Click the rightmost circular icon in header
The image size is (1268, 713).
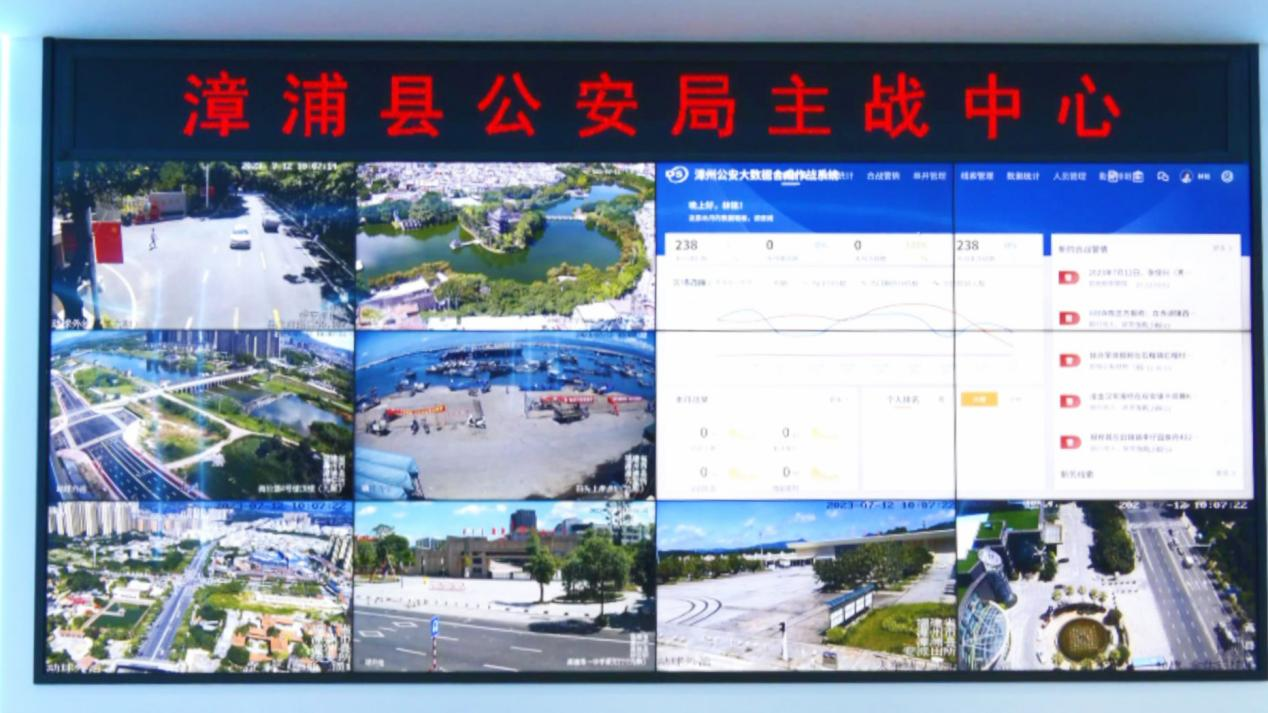(1227, 177)
